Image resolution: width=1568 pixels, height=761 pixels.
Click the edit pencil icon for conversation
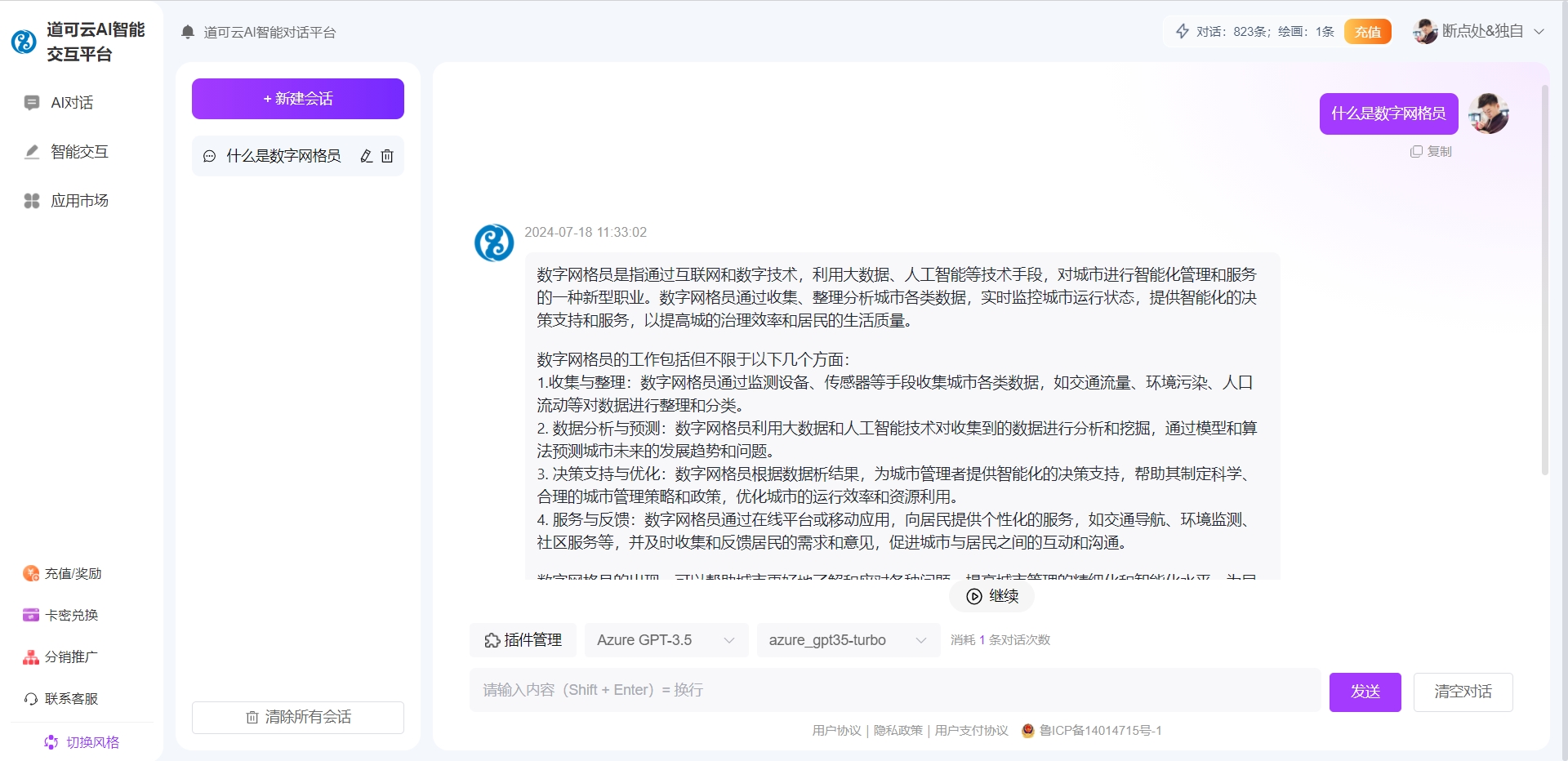367,156
